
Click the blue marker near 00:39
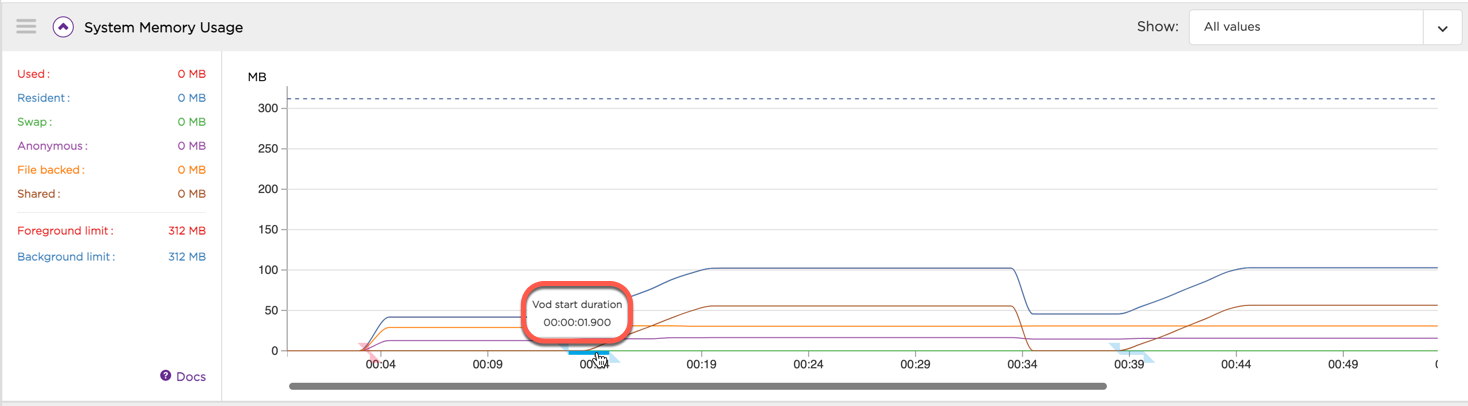pyautogui.click(x=1131, y=352)
